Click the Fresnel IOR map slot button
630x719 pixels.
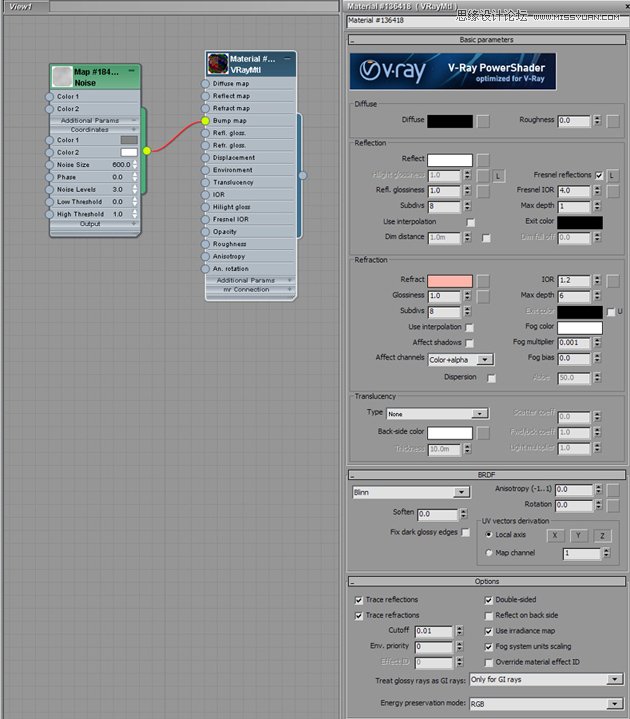click(x=613, y=191)
